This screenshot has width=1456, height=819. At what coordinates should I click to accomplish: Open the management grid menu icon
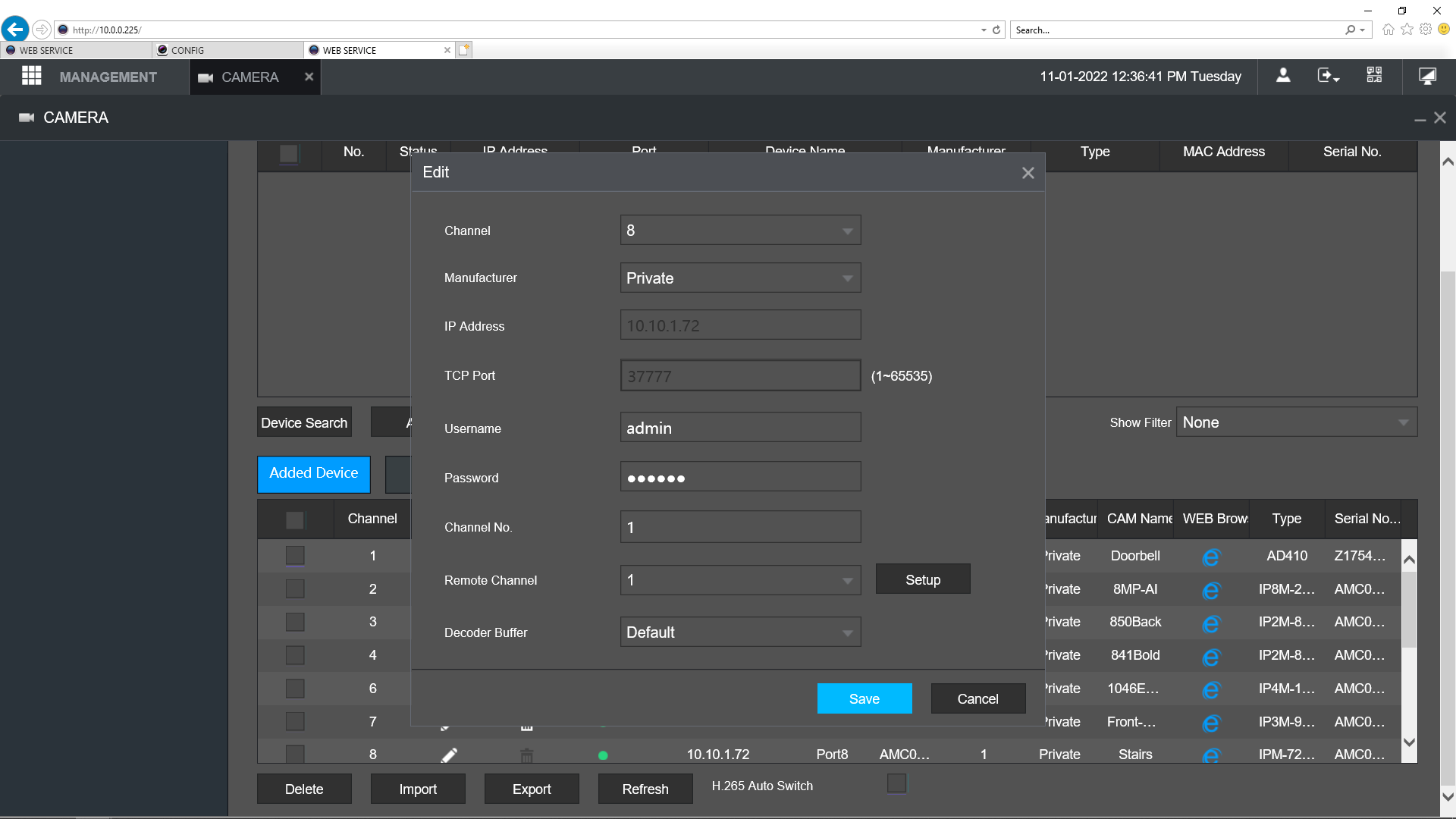click(31, 76)
